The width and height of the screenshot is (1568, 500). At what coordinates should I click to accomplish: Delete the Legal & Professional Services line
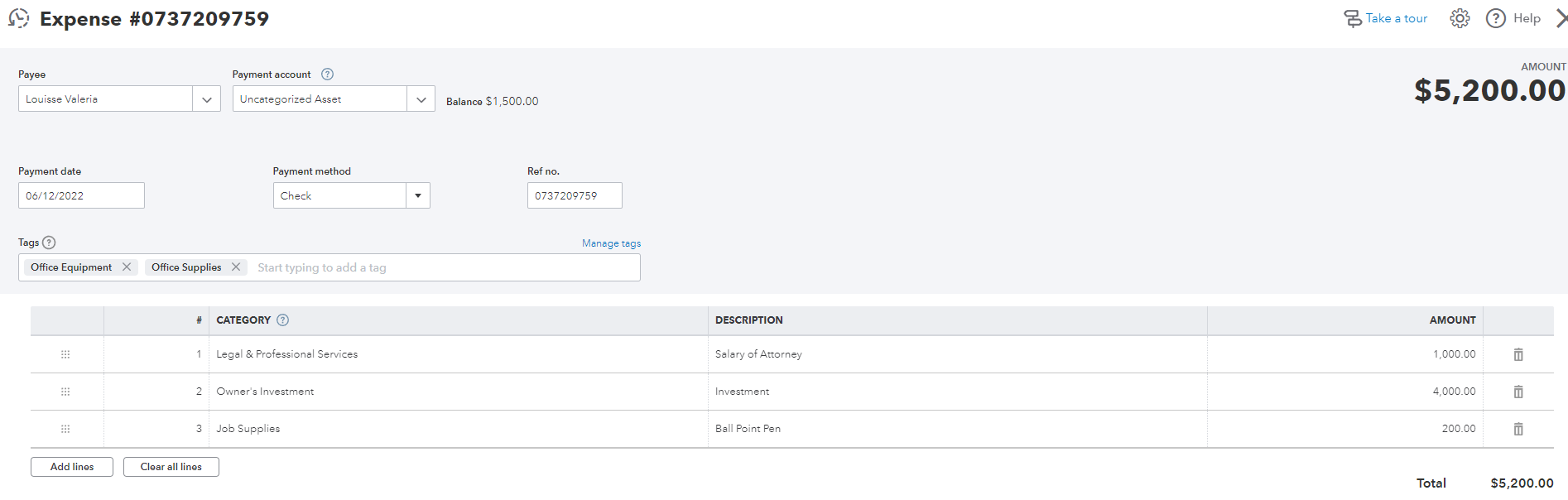click(x=1518, y=354)
